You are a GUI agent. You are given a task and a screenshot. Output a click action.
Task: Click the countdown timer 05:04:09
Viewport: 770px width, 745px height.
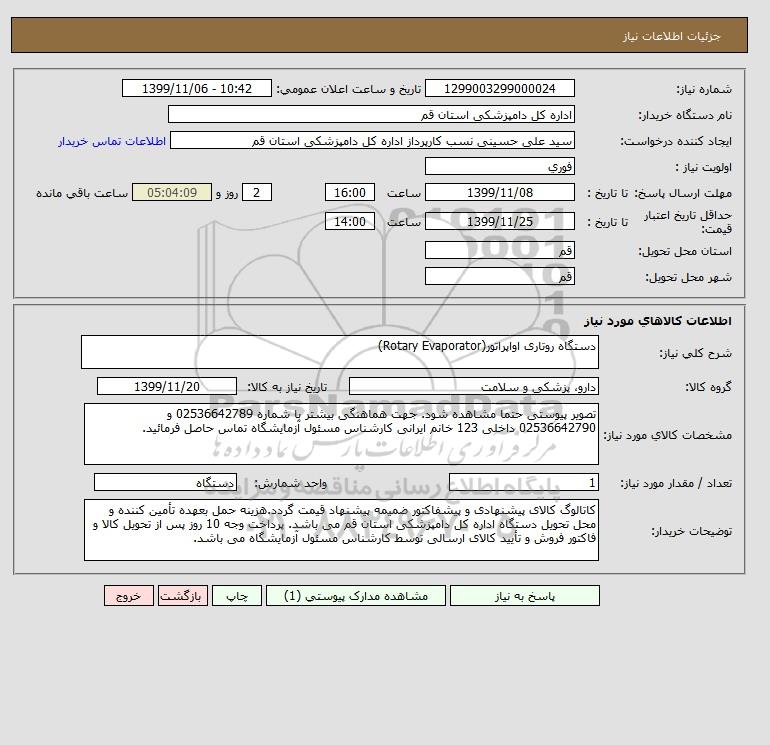(172, 193)
